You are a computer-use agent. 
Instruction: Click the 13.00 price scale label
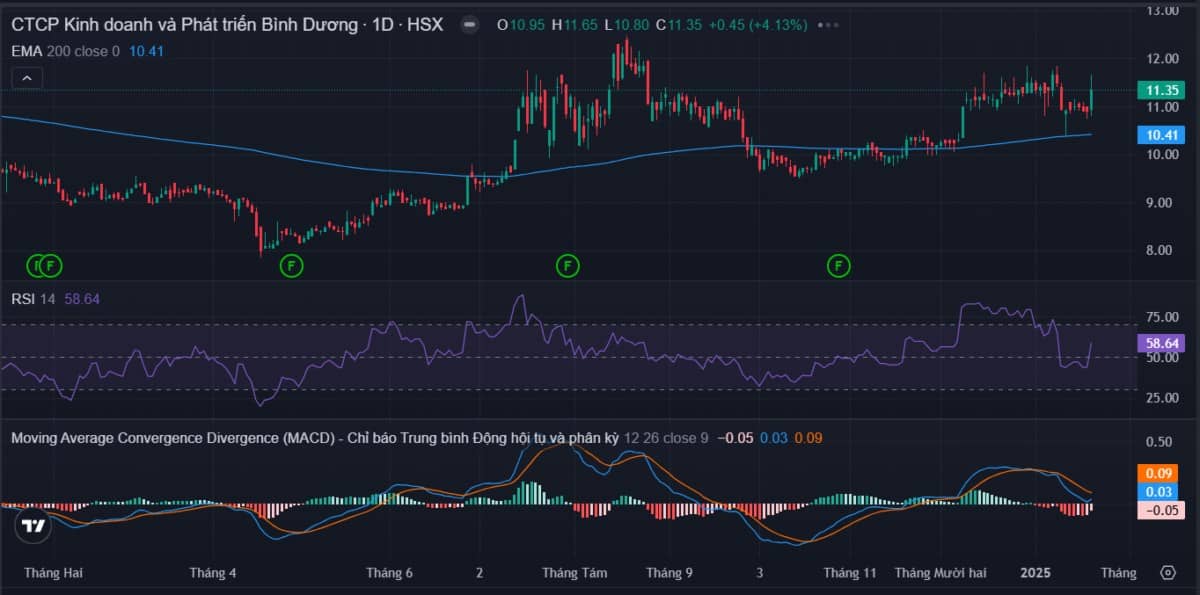(1162, 10)
